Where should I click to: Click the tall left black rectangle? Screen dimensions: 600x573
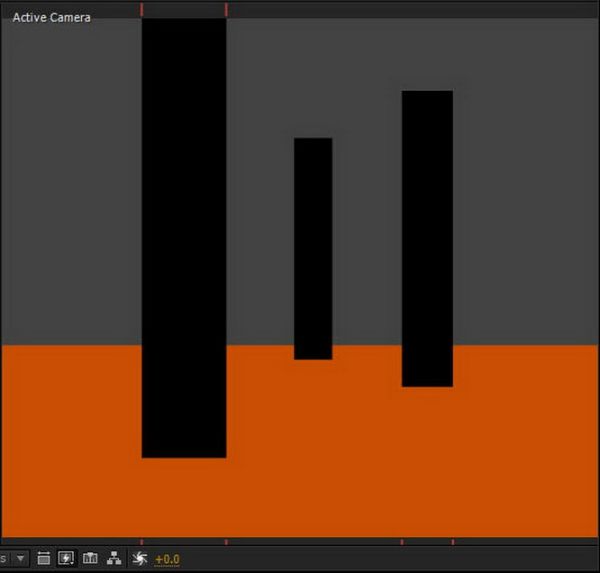point(184,237)
